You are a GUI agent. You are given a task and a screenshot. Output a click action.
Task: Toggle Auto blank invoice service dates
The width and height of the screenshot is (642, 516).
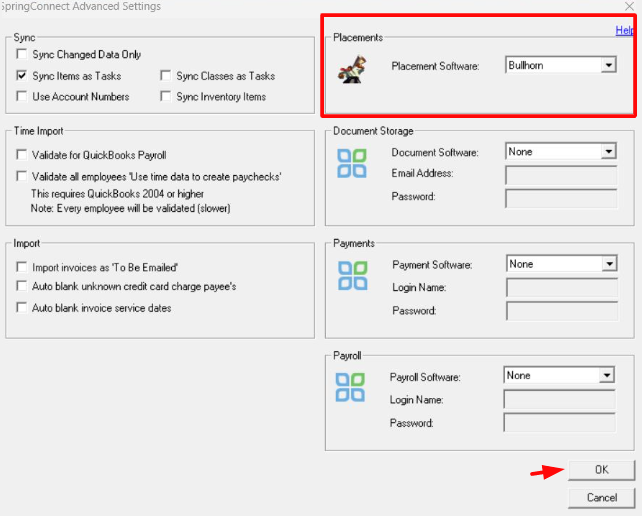tap(22, 308)
